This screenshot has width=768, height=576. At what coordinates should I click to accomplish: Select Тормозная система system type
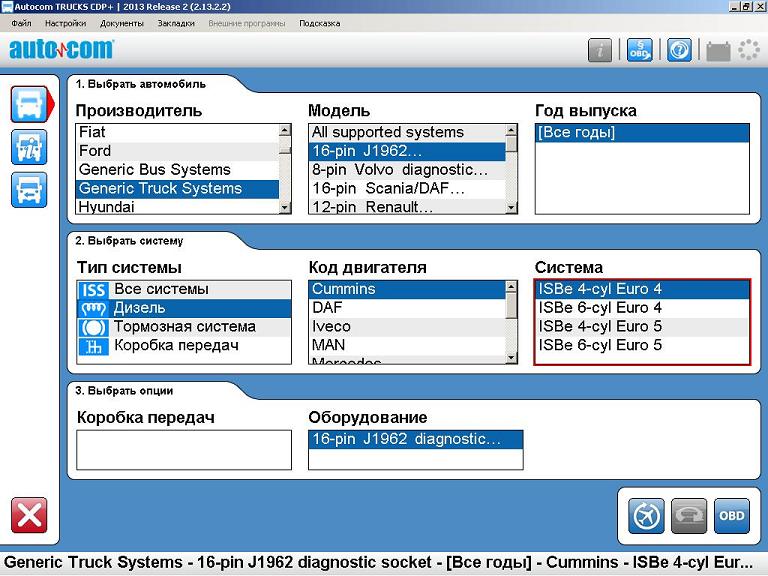click(x=184, y=327)
